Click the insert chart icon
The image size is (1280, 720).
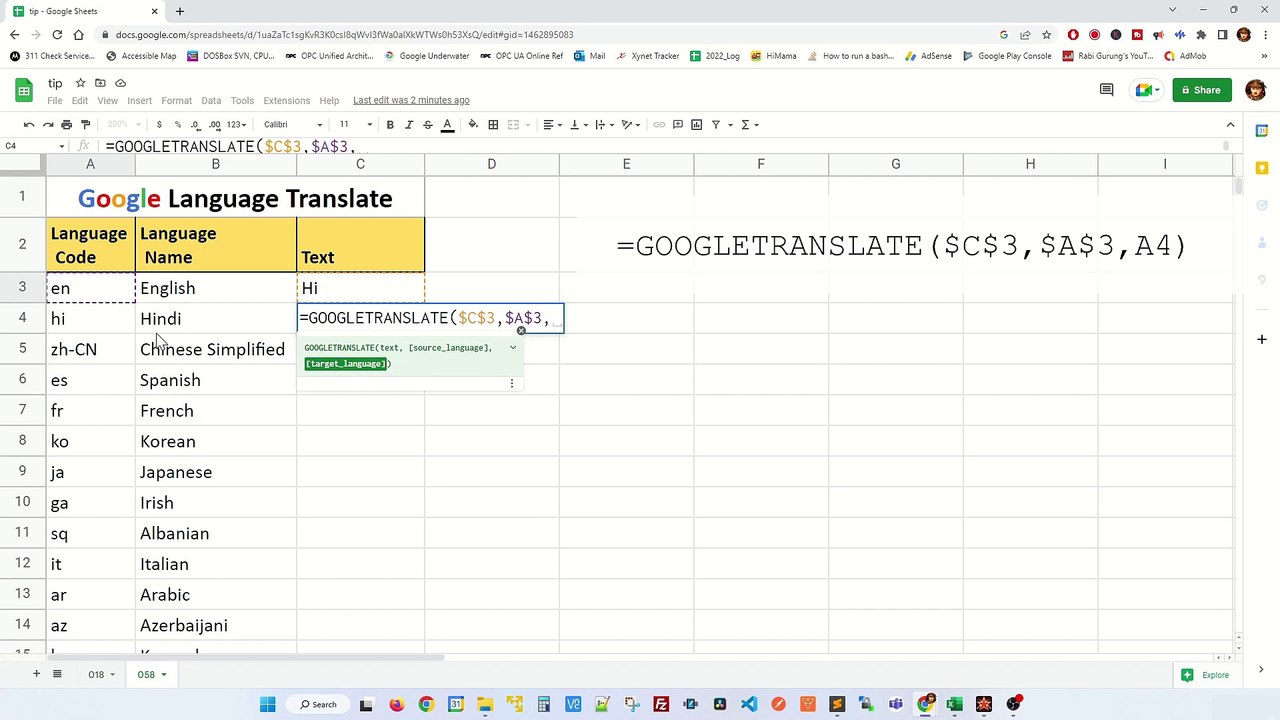(697, 125)
